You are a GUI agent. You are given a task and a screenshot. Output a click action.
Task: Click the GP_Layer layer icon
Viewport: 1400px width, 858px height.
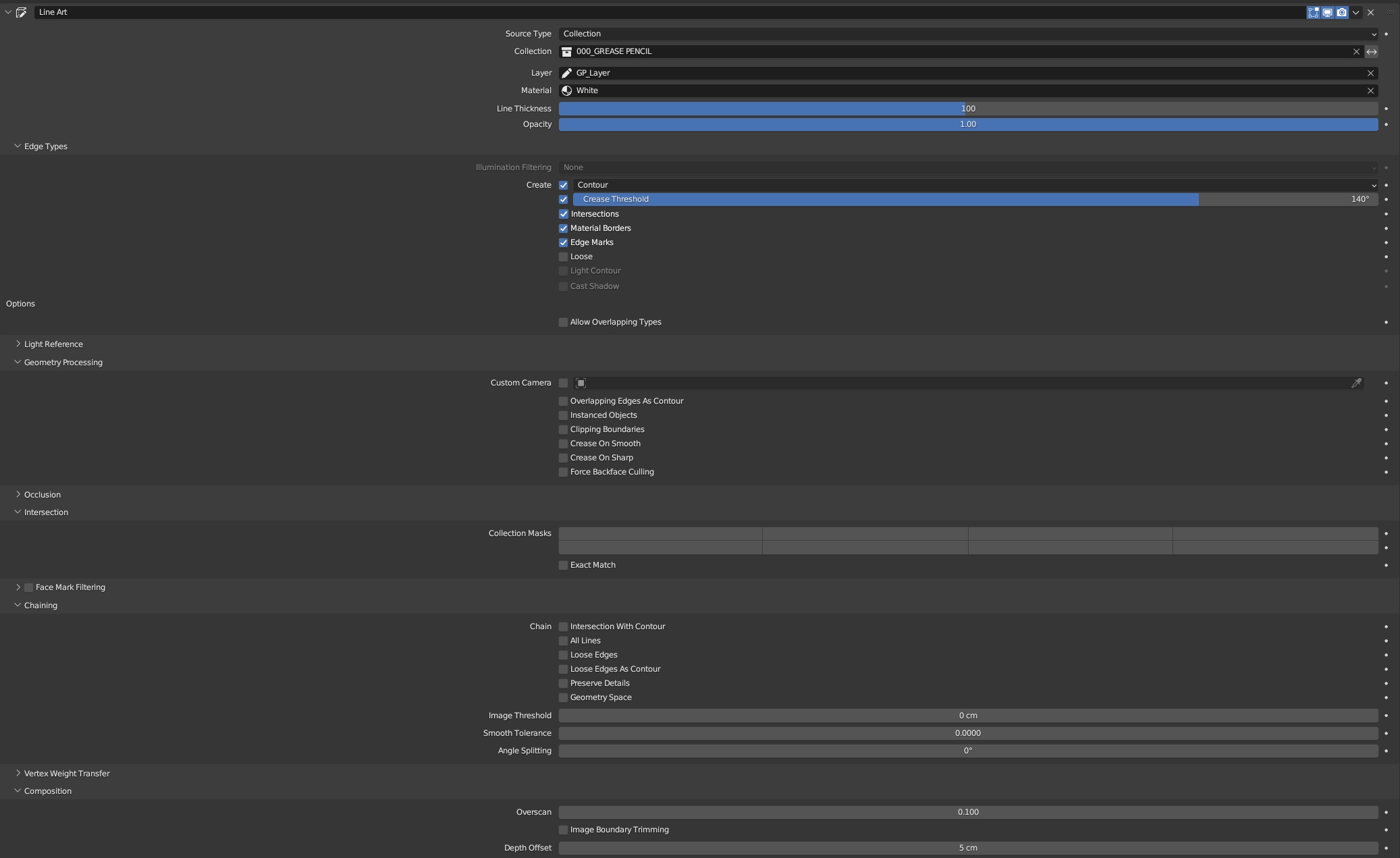coord(566,72)
